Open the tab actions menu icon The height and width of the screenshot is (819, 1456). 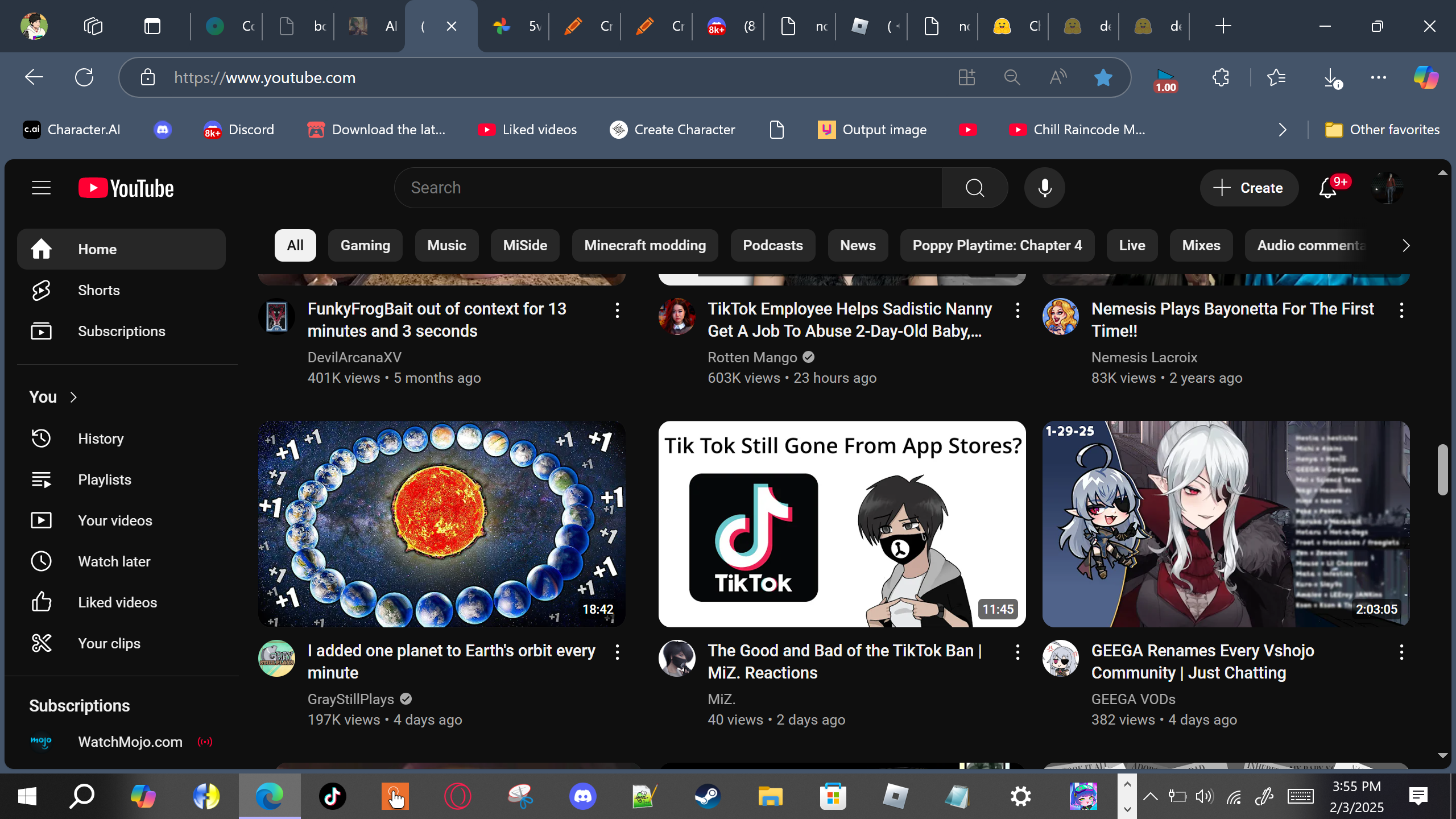click(x=152, y=26)
